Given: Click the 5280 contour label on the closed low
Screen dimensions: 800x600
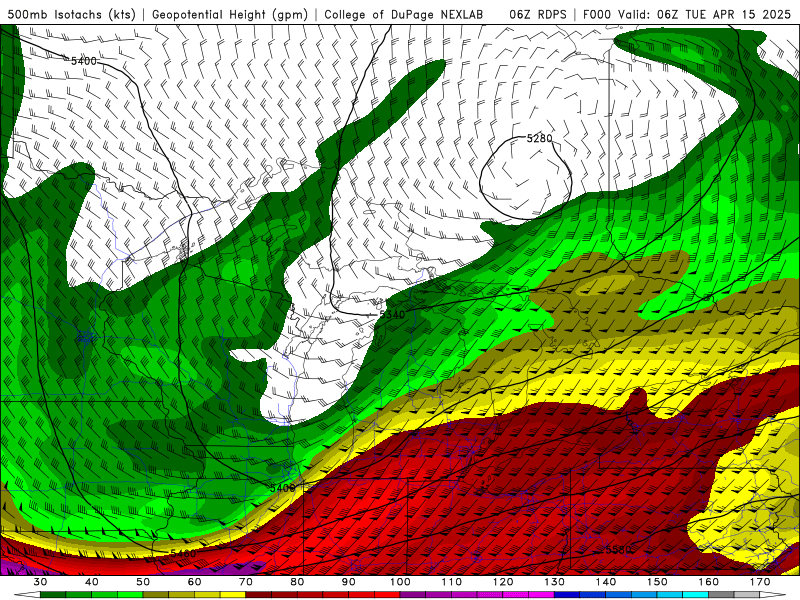Looking at the screenshot, I should pos(539,138).
